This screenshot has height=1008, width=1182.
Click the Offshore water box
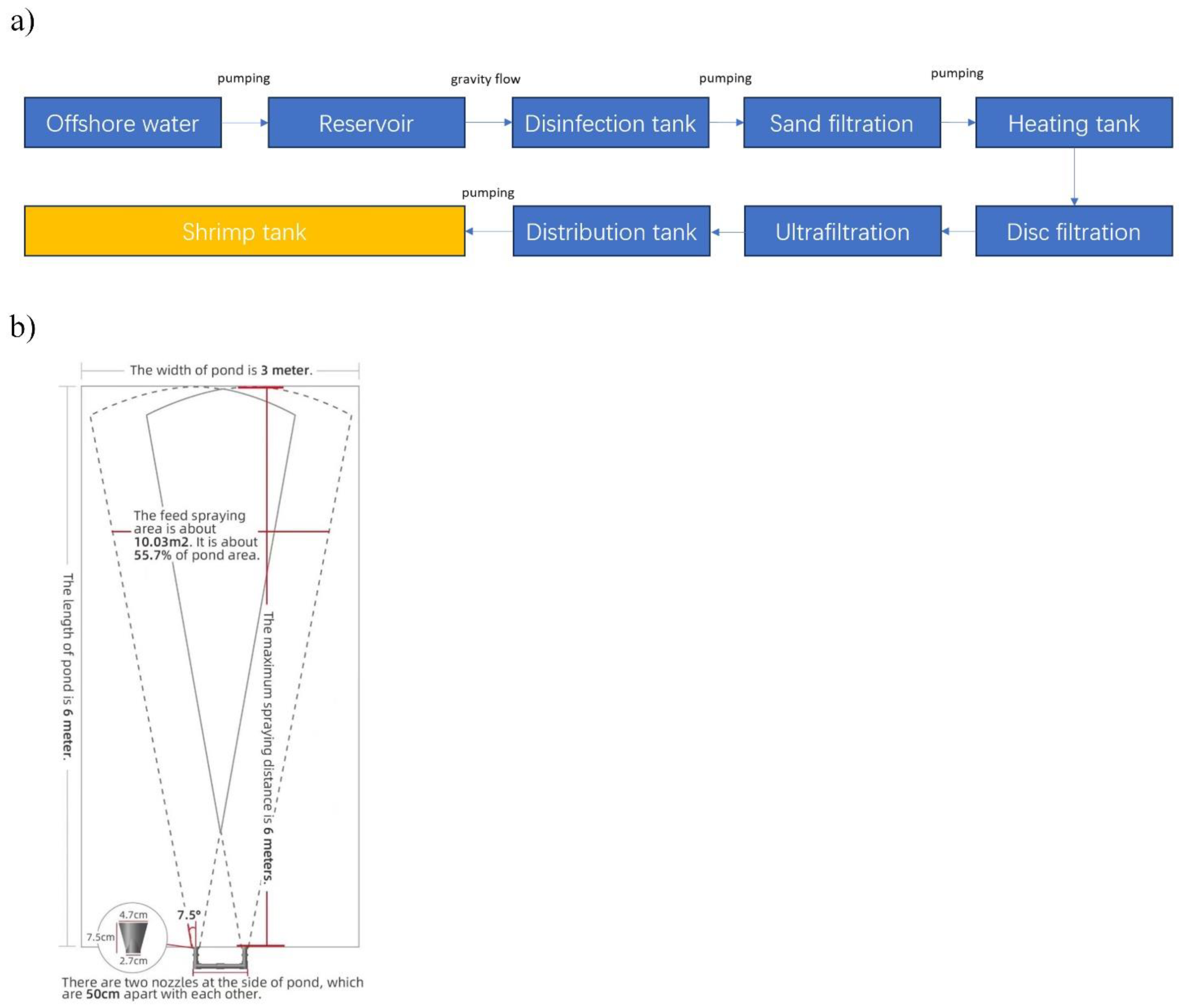pyautogui.click(x=123, y=123)
